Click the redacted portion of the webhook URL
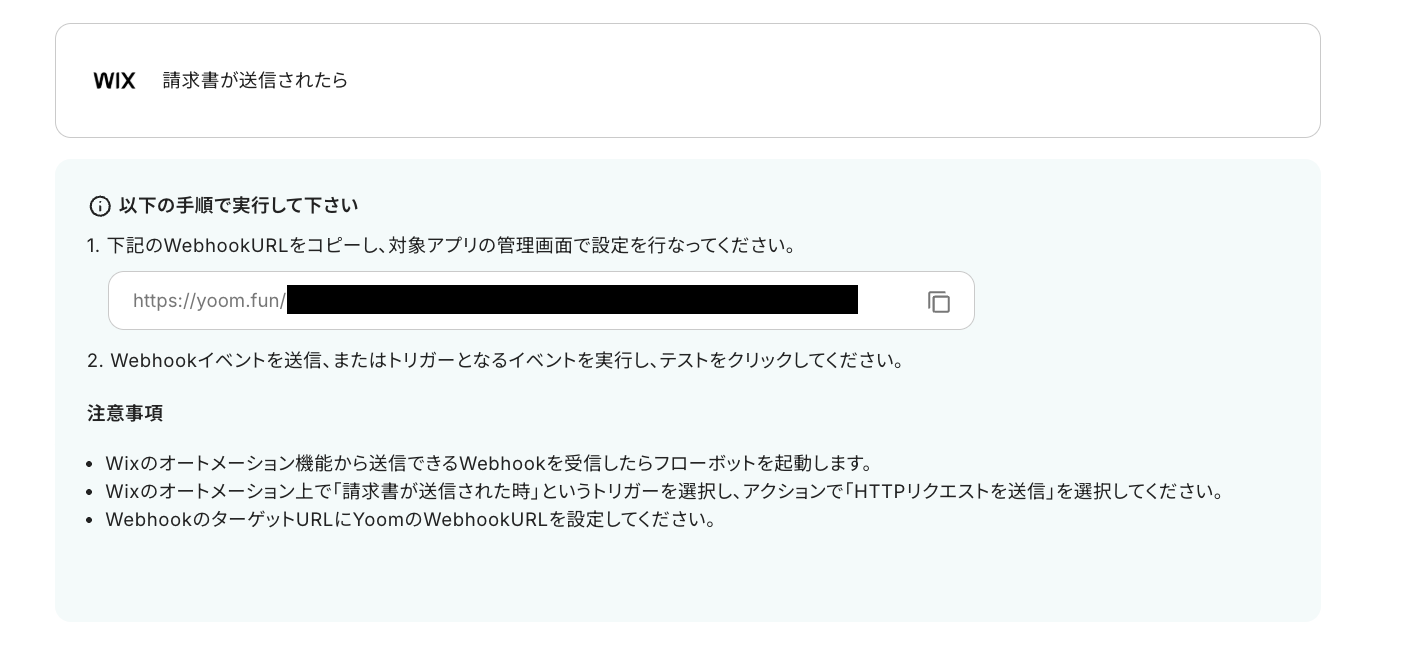 pos(570,299)
